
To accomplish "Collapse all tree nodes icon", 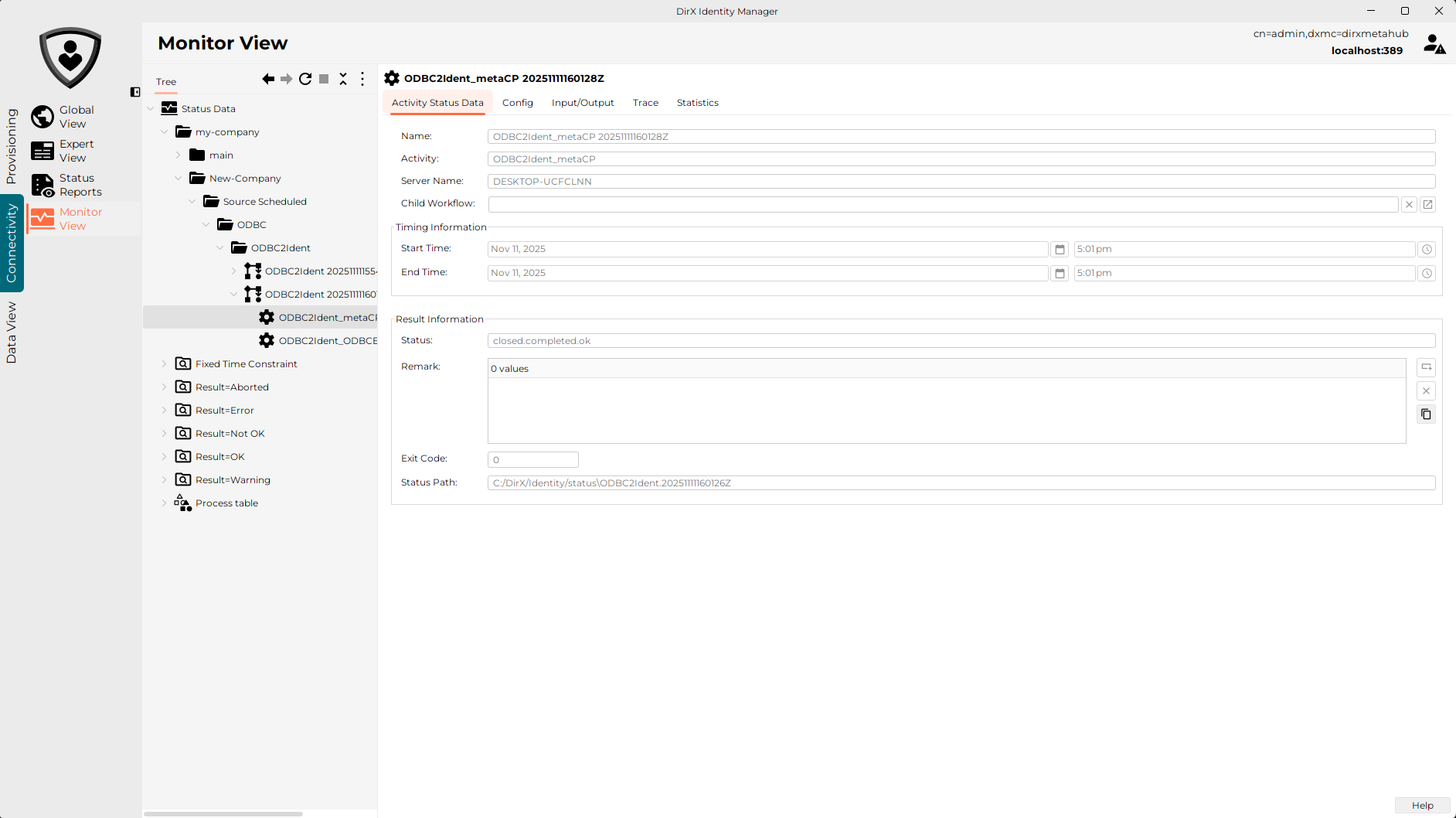I will click(343, 79).
